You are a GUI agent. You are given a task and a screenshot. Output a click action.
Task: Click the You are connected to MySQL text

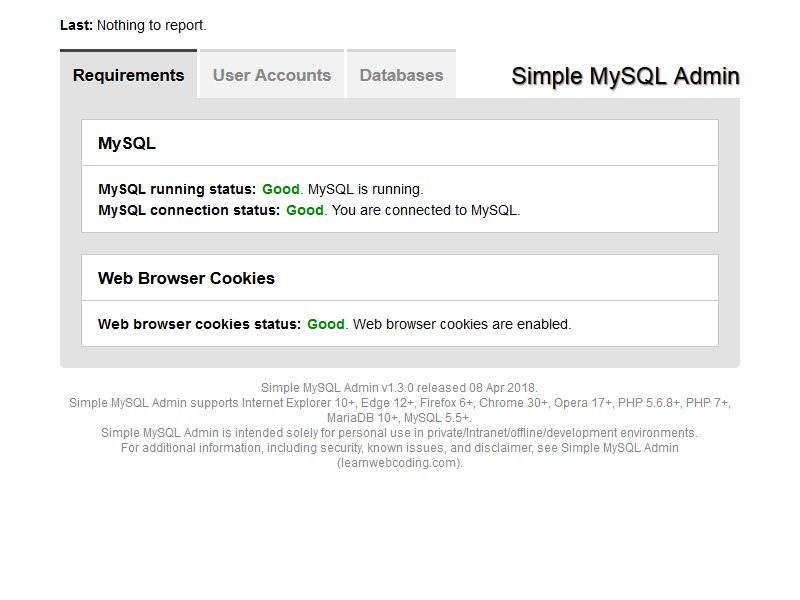(x=425, y=210)
